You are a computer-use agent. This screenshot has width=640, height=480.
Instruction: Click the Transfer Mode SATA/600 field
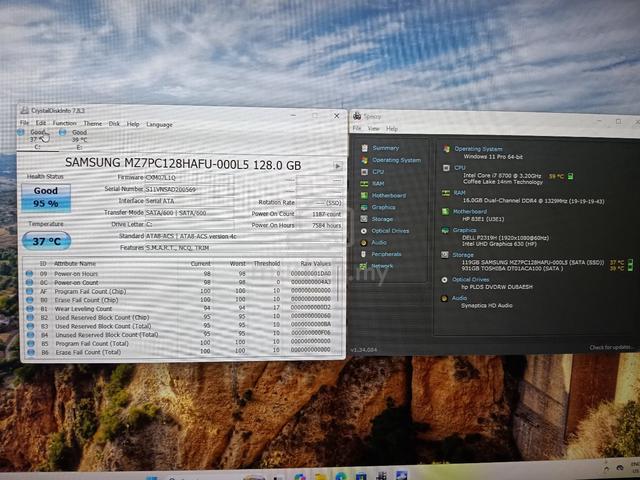pos(189,213)
